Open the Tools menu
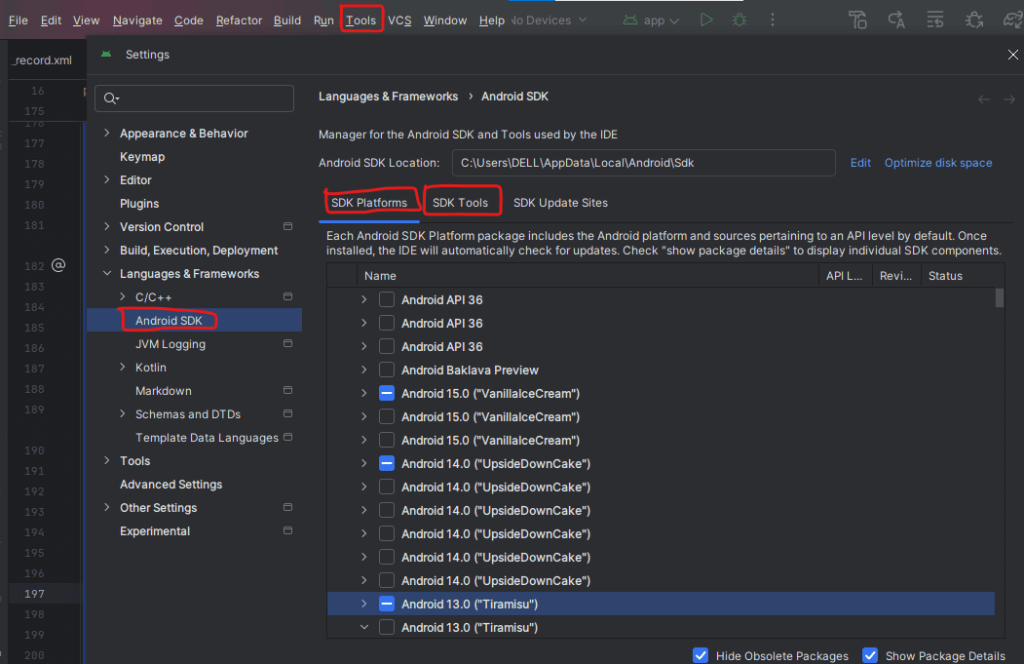 361,19
